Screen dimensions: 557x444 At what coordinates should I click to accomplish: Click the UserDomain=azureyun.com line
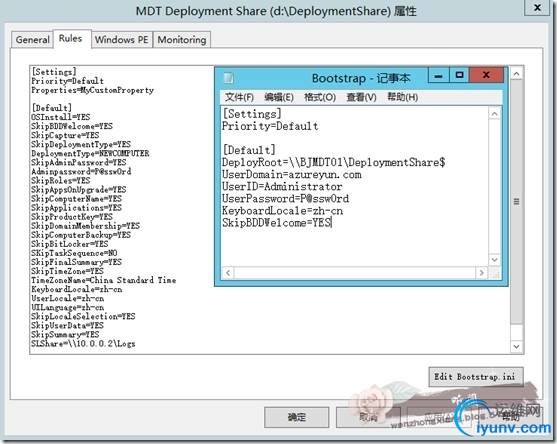coord(292,174)
